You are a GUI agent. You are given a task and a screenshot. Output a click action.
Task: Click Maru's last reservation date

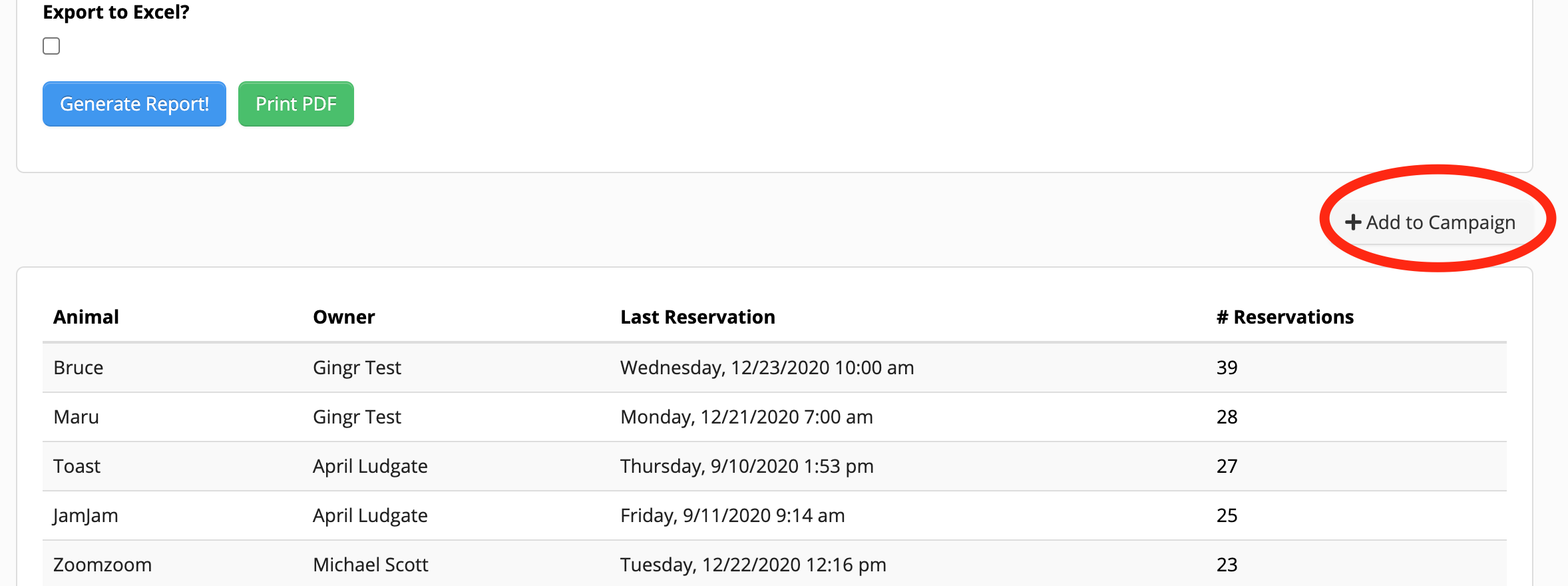click(745, 416)
